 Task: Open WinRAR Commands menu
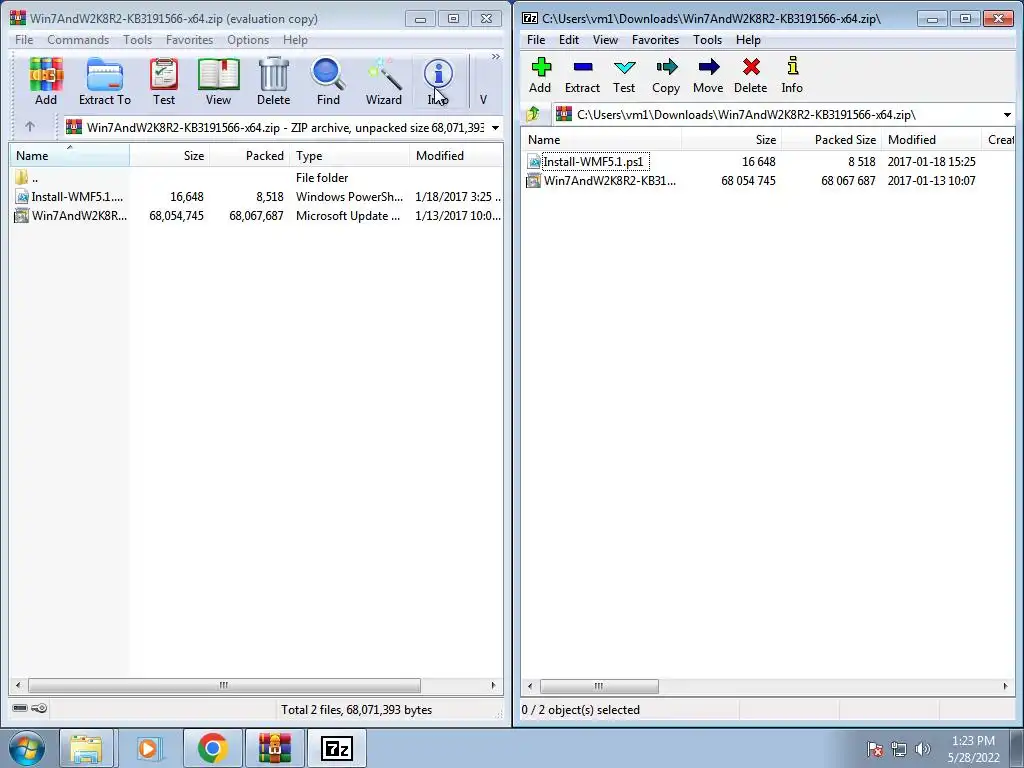click(x=78, y=40)
